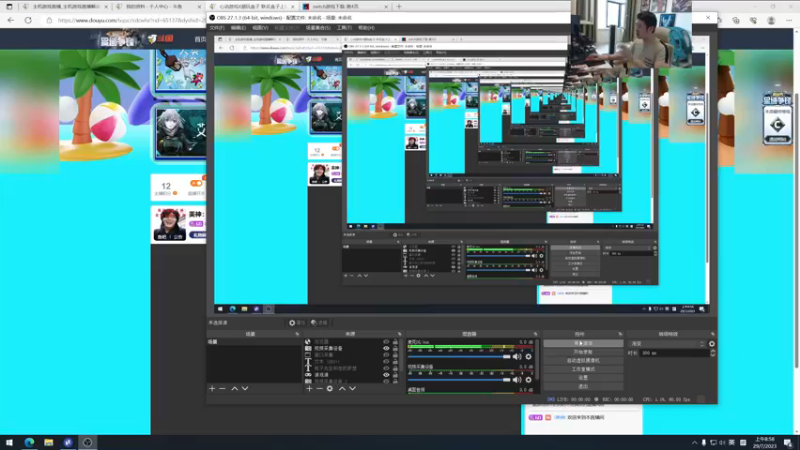800x450 pixels.
Task: Click 麦克风/Aux volume slider
Action: (459, 357)
